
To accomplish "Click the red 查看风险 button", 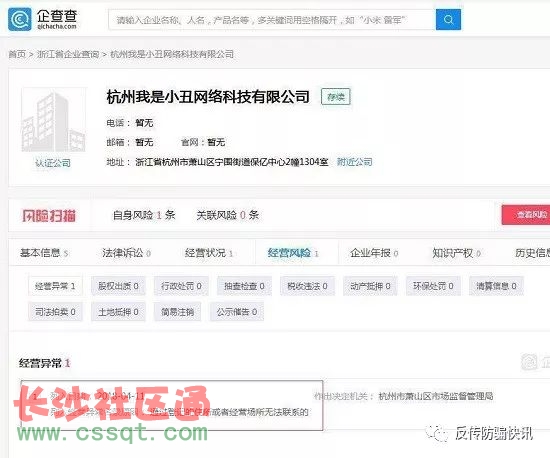I will click(526, 215).
